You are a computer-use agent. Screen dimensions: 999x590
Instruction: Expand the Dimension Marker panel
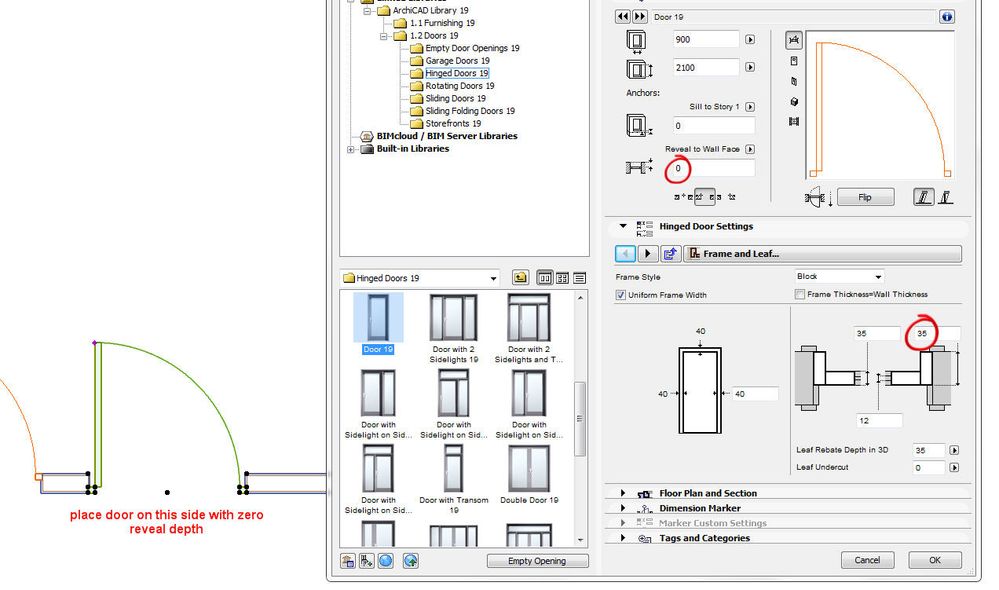[622, 508]
